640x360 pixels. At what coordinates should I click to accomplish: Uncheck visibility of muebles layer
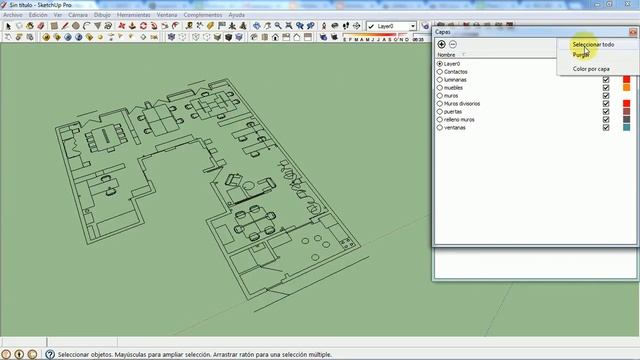[x=606, y=87]
